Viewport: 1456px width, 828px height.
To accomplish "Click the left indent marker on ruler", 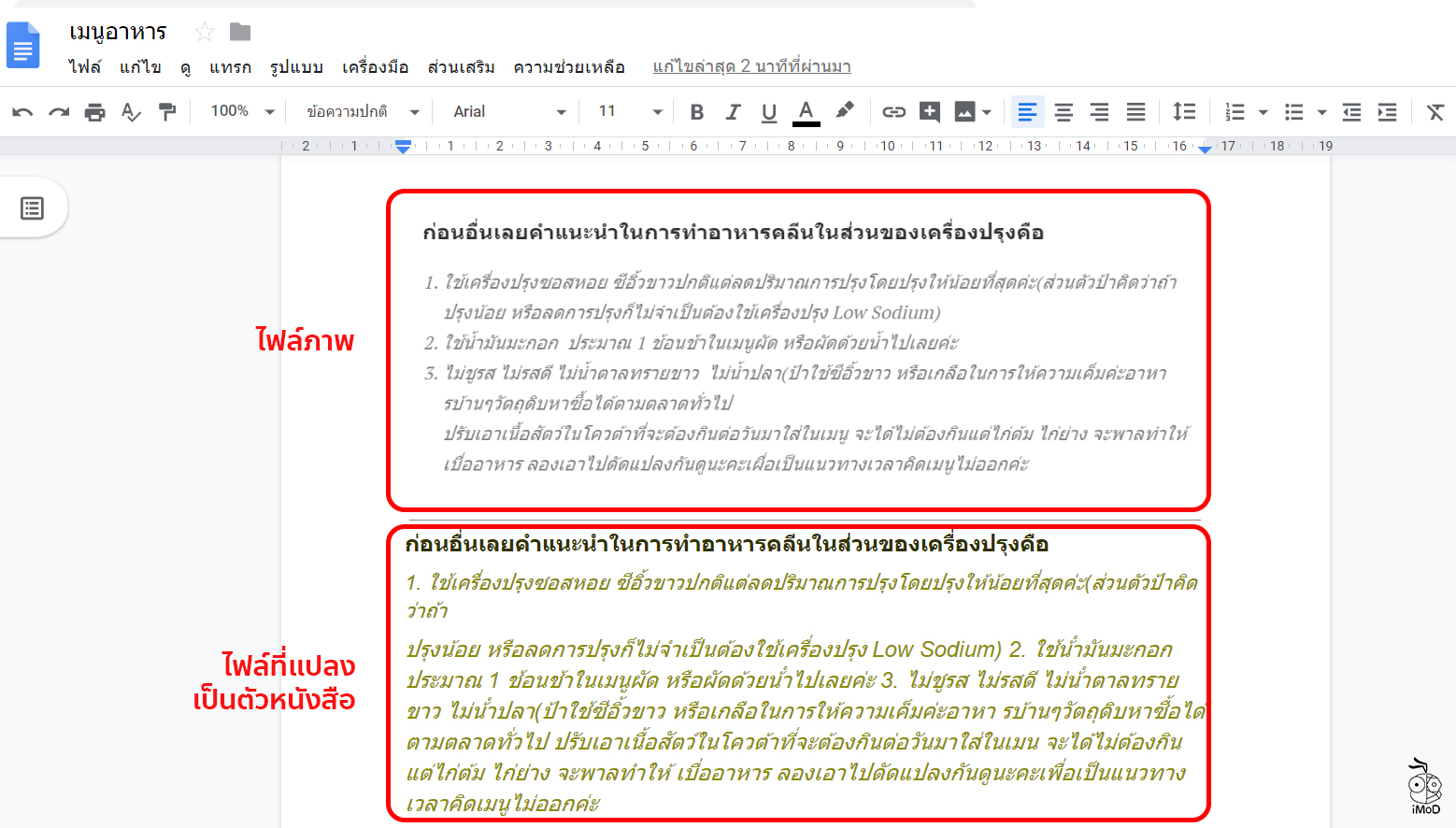I will point(403,149).
